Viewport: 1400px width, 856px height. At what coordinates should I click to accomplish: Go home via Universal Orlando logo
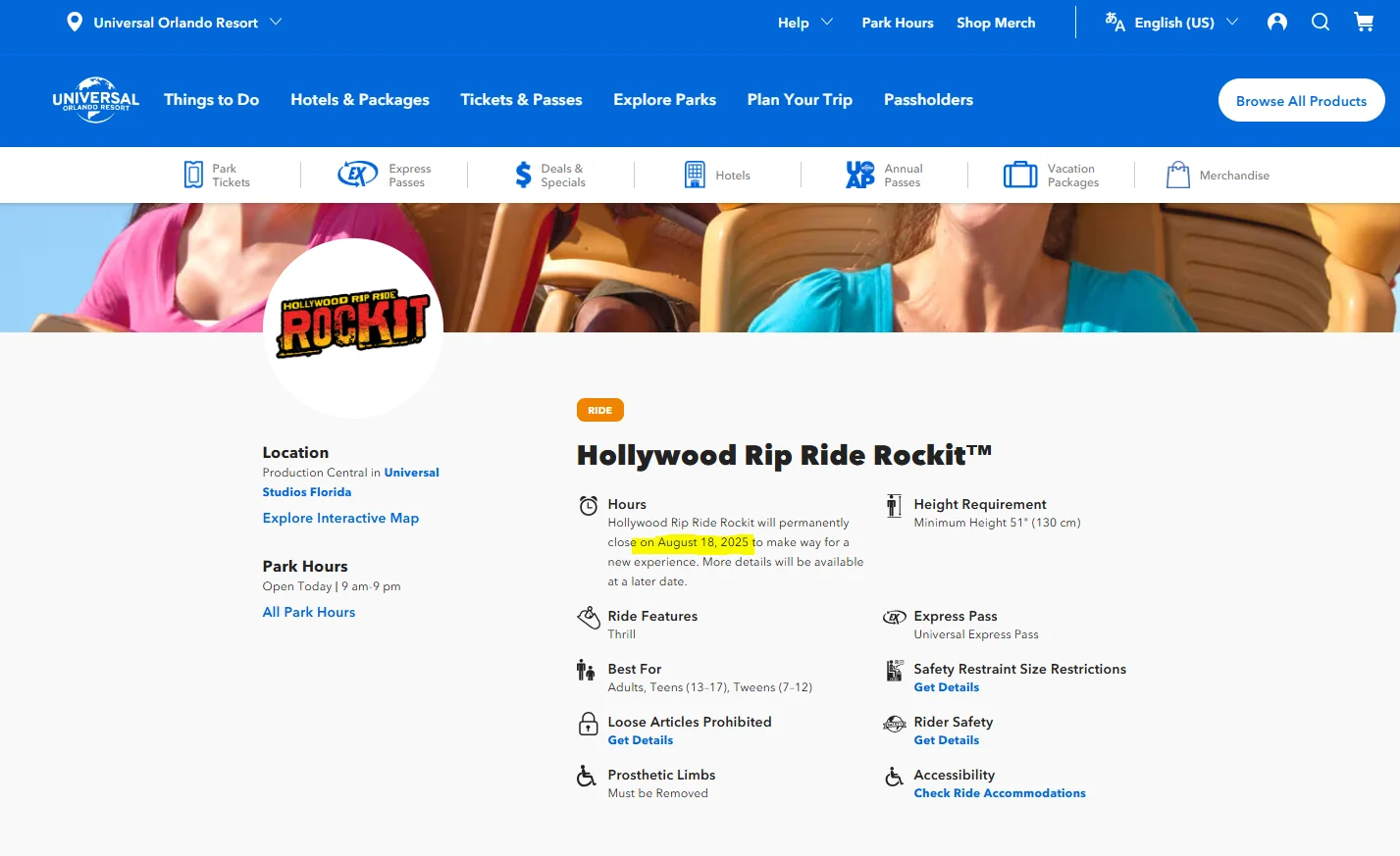(95, 99)
